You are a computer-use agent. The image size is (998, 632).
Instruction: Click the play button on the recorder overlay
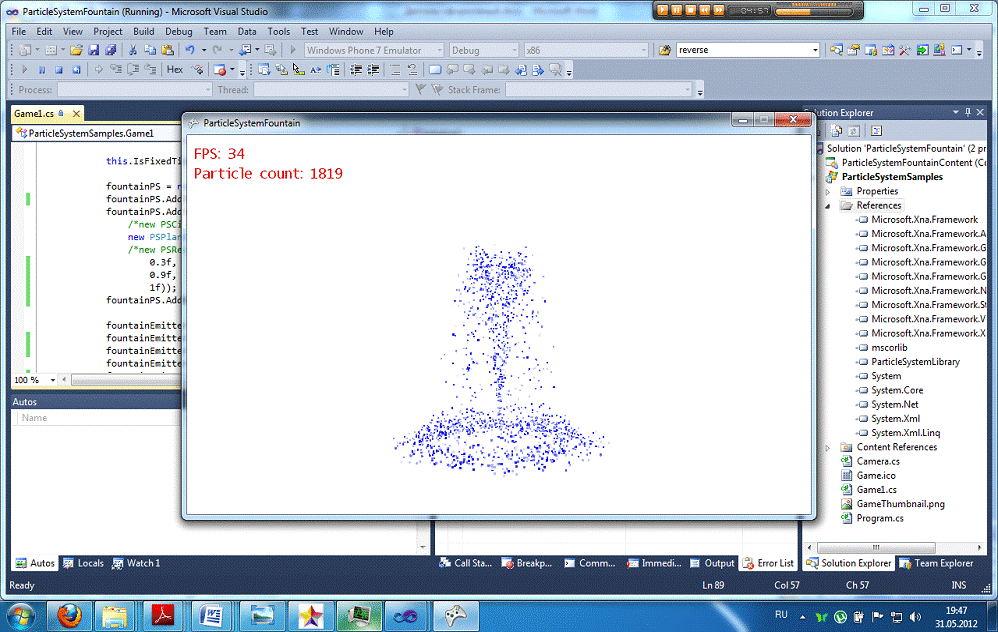(663, 10)
